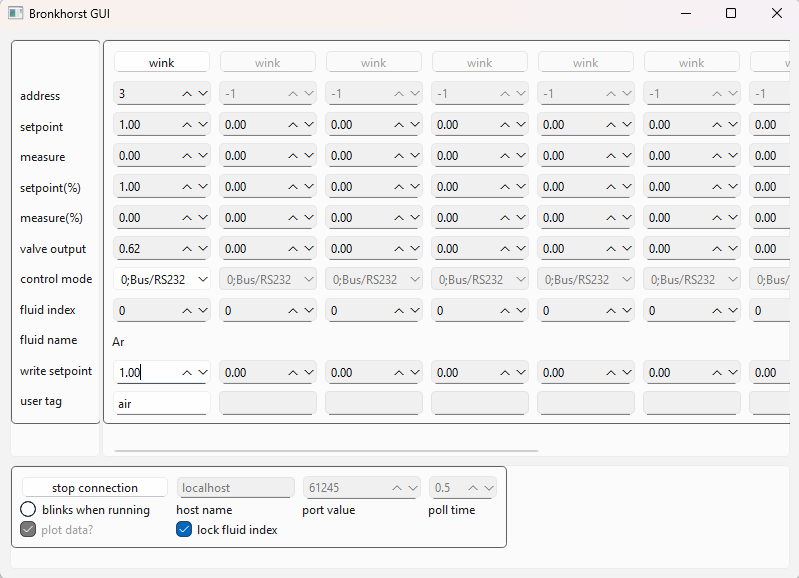Decrease the first column valve output value
This screenshot has height=578, width=799.
point(202,249)
